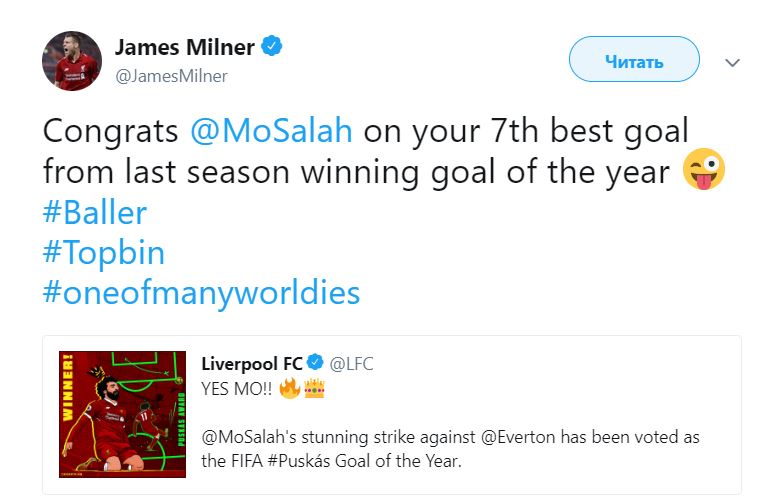Click the crown emoji in quoted tweet
This screenshot has height=497, width=781.
[314, 388]
